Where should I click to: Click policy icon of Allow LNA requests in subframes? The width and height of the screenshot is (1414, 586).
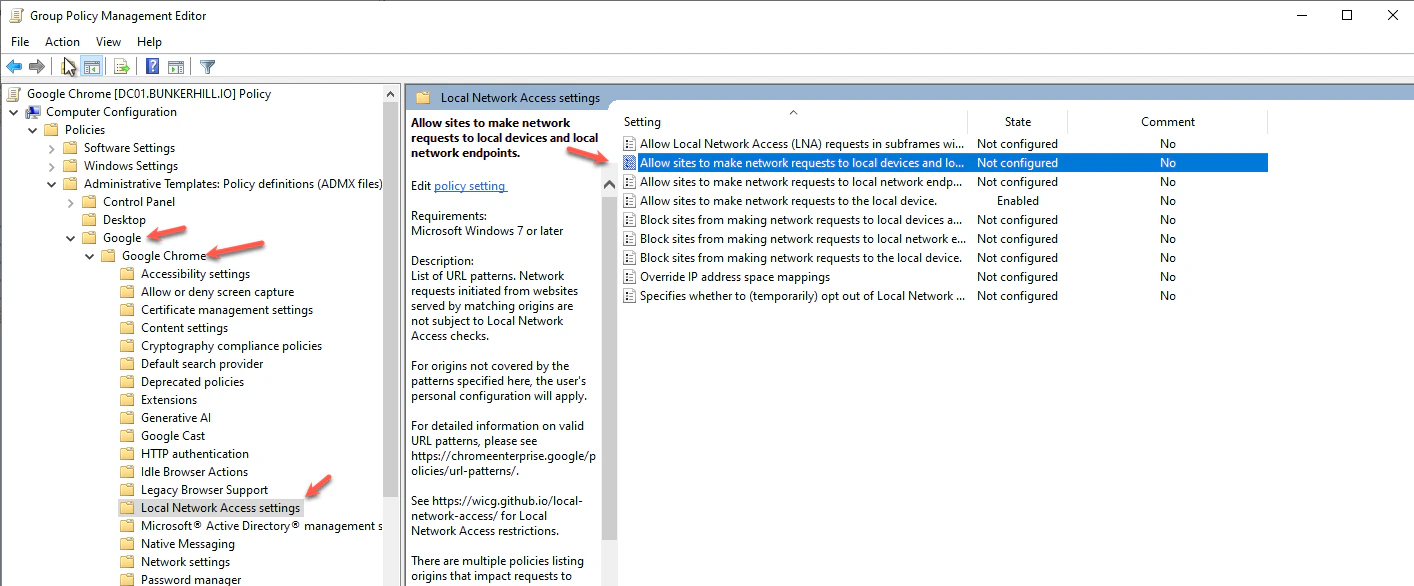[x=629, y=144]
